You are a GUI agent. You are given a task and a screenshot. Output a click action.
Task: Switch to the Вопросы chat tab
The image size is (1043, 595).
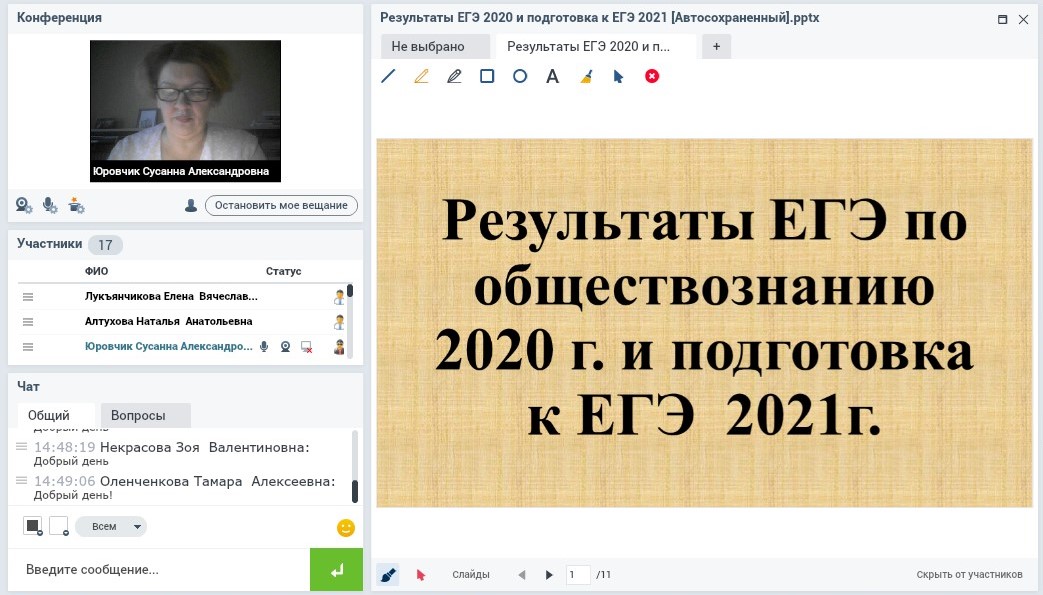pyautogui.click(x=144, y=415)
